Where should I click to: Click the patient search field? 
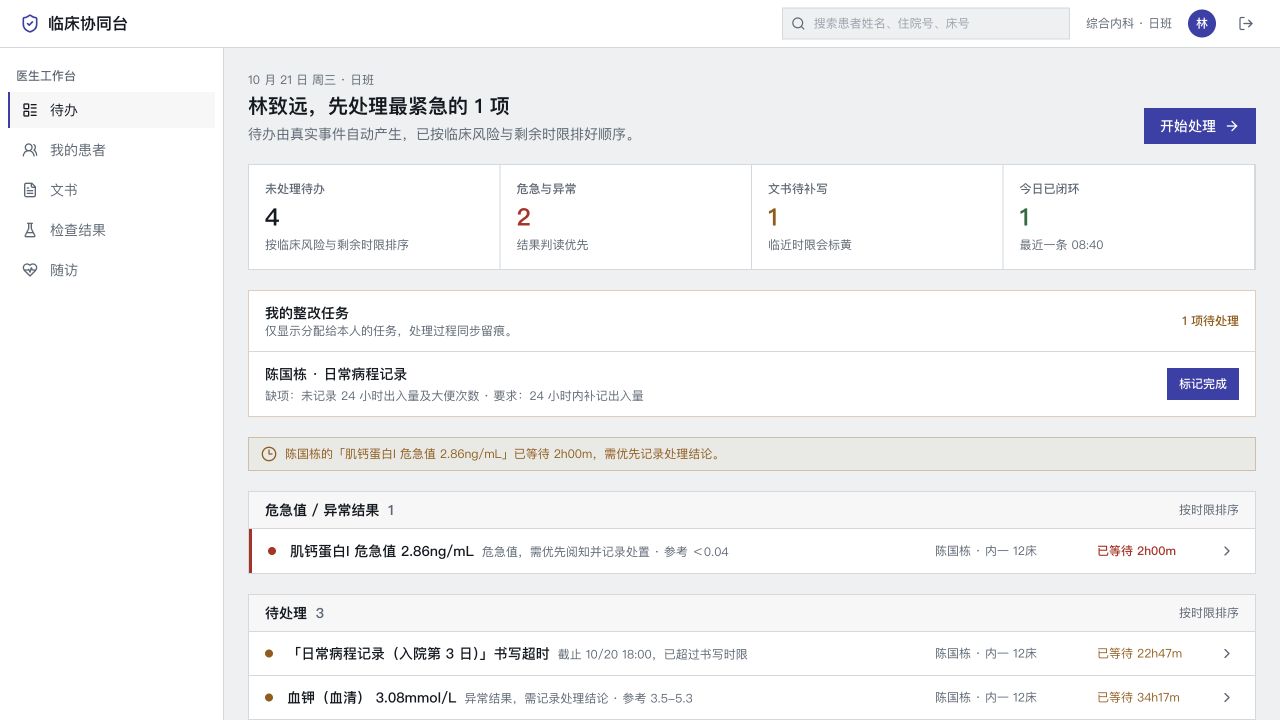point(926,23)
